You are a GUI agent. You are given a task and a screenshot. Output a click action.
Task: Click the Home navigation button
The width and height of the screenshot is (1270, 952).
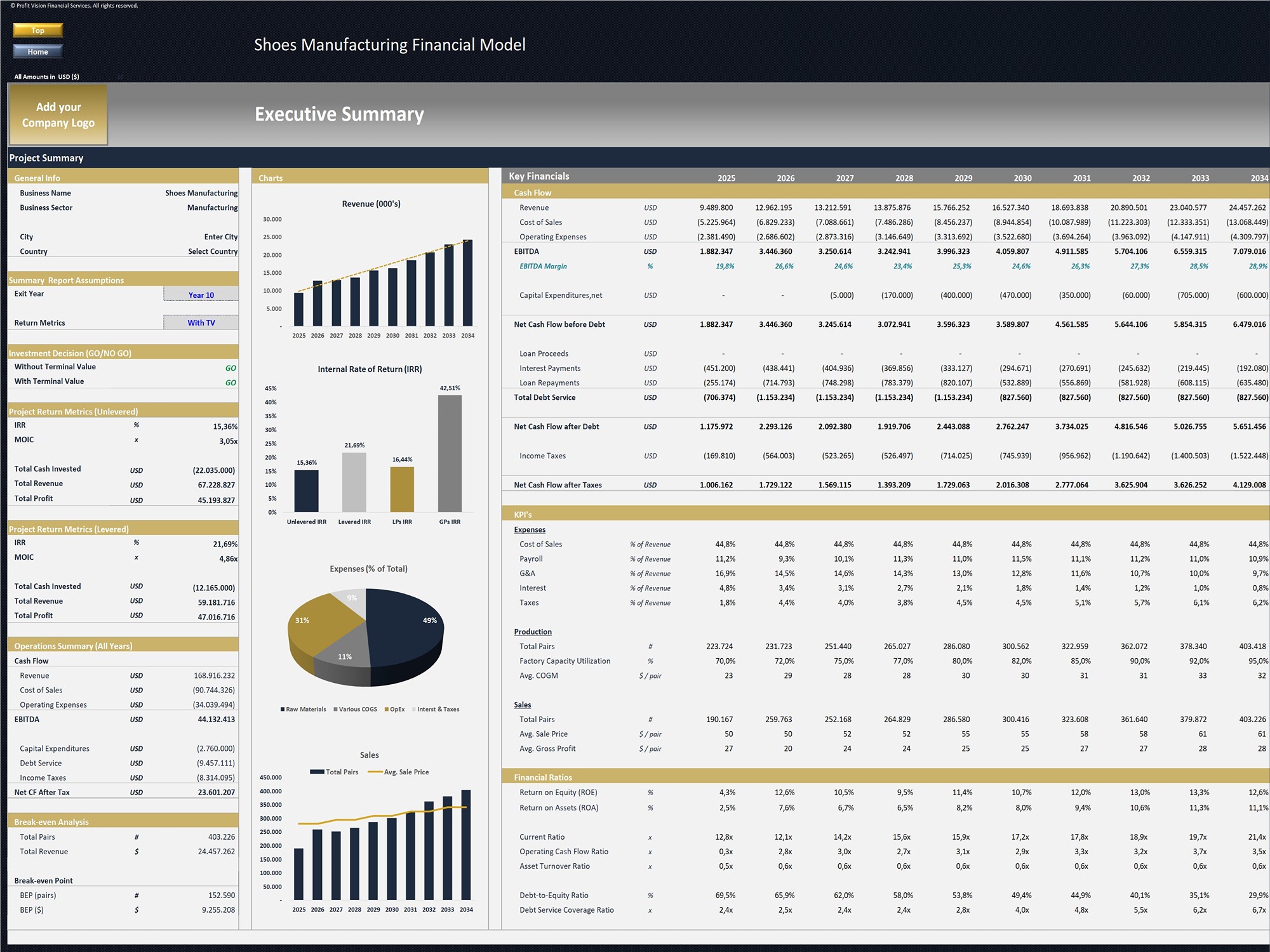point(37,51)
